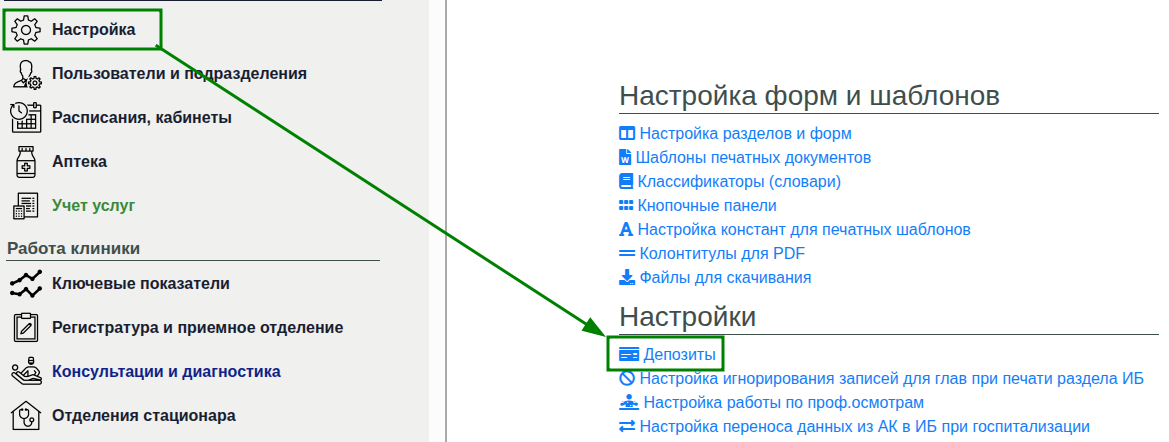Open Кнопочные панели link

coord(707,205)
